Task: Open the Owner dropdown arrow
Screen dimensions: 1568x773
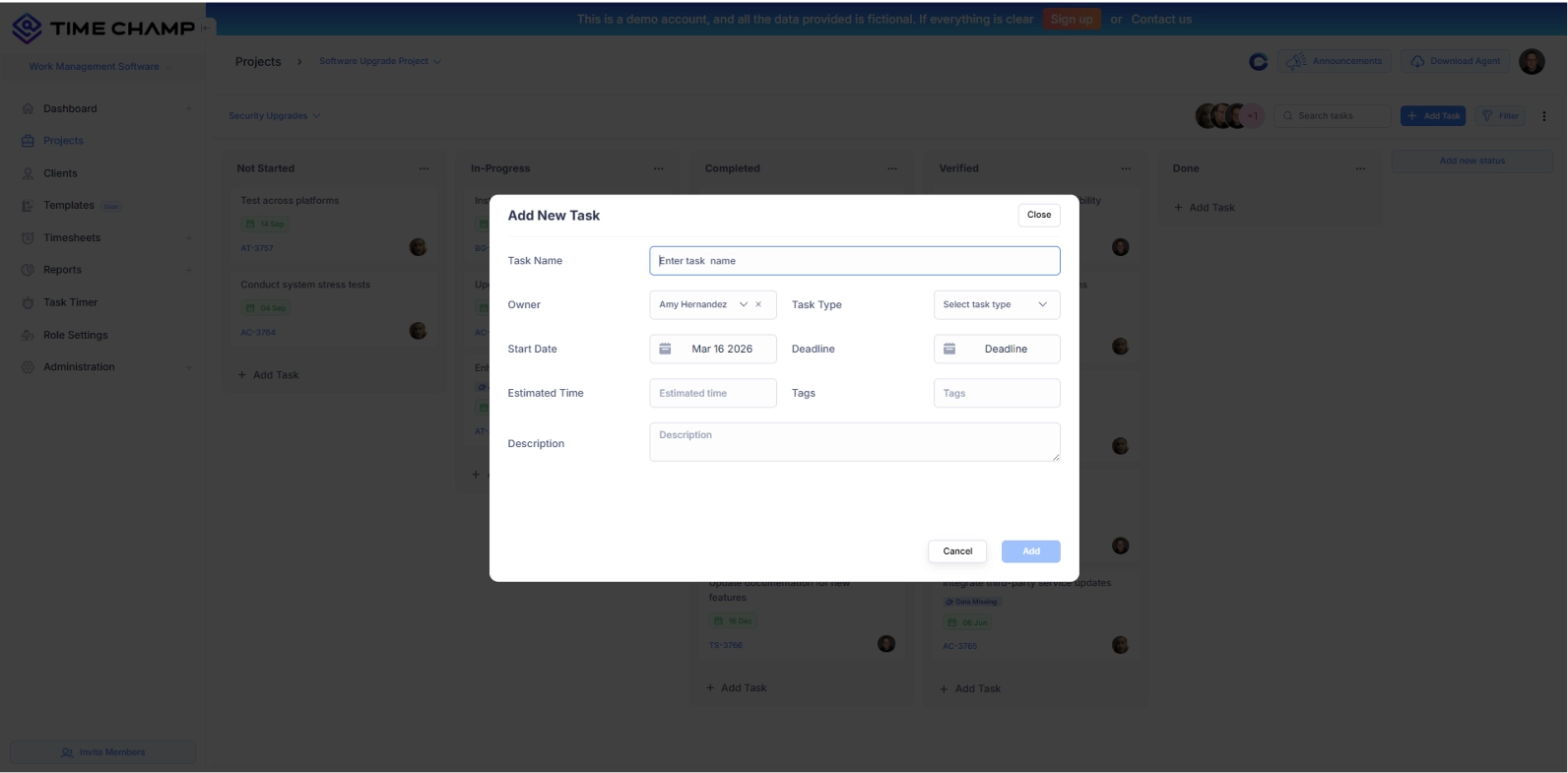Action: [743, 305]
